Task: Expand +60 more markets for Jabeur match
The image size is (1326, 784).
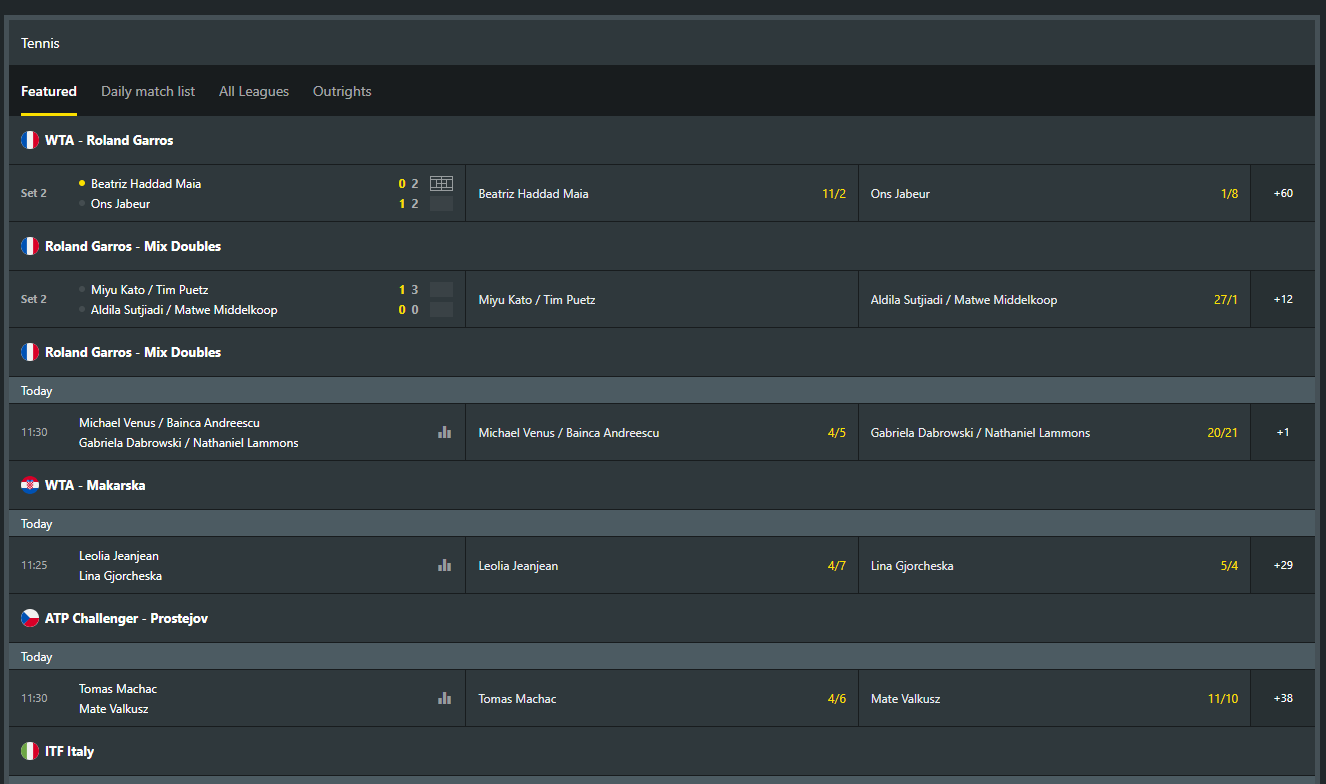Action: tap(1283, 194)
